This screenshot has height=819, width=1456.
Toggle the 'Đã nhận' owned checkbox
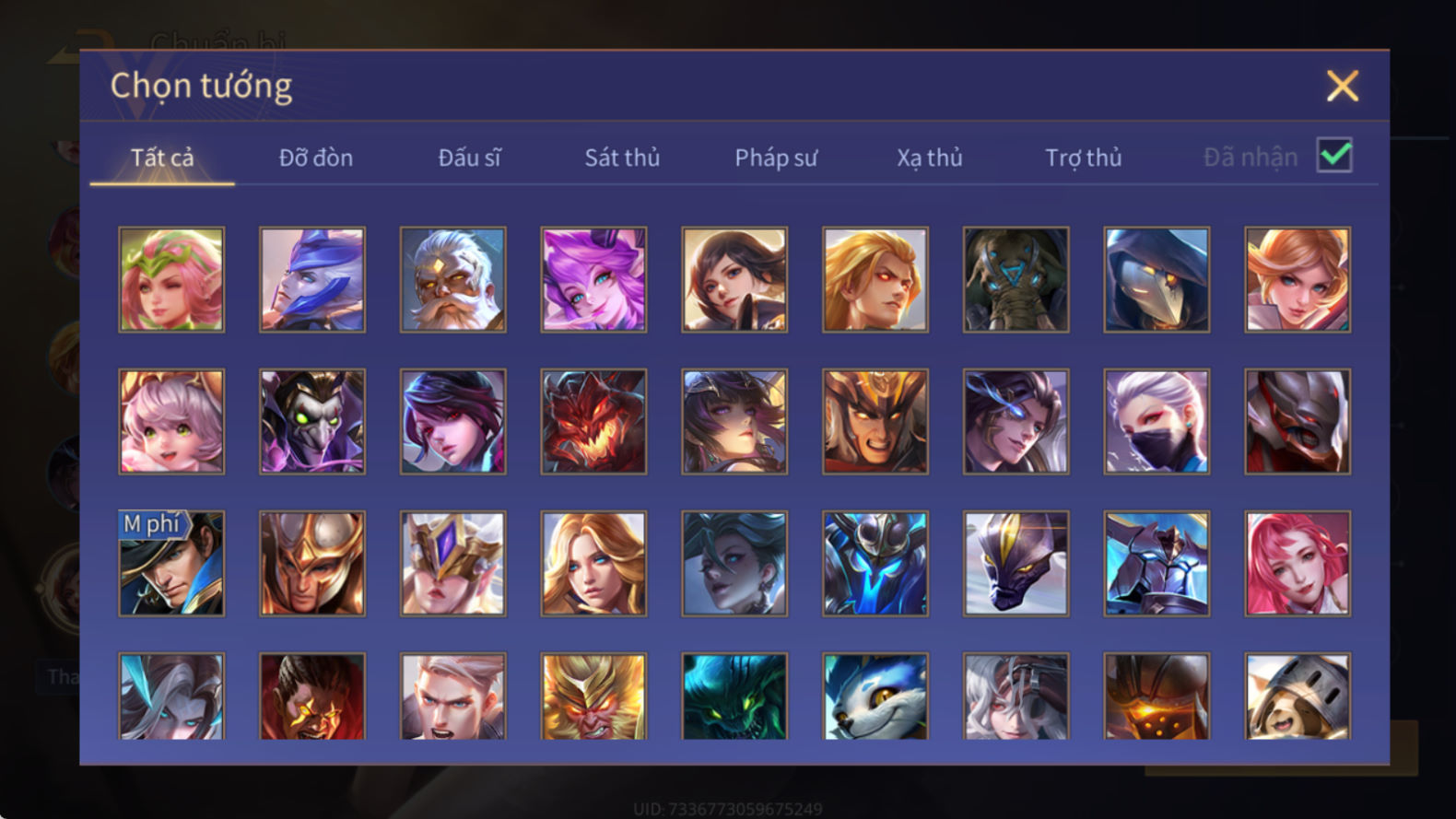pyautogui.click(x=1334, y=156)
